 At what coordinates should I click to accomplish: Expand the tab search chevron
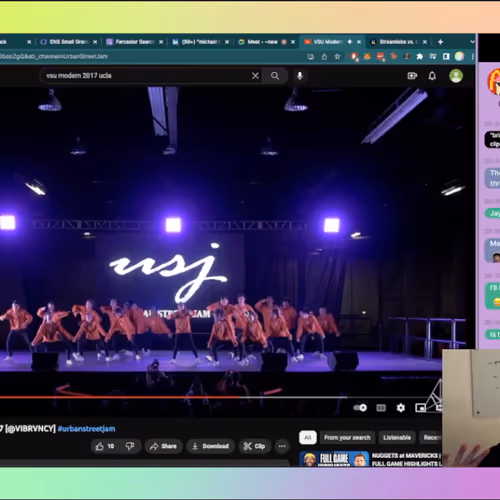[472, 42]
